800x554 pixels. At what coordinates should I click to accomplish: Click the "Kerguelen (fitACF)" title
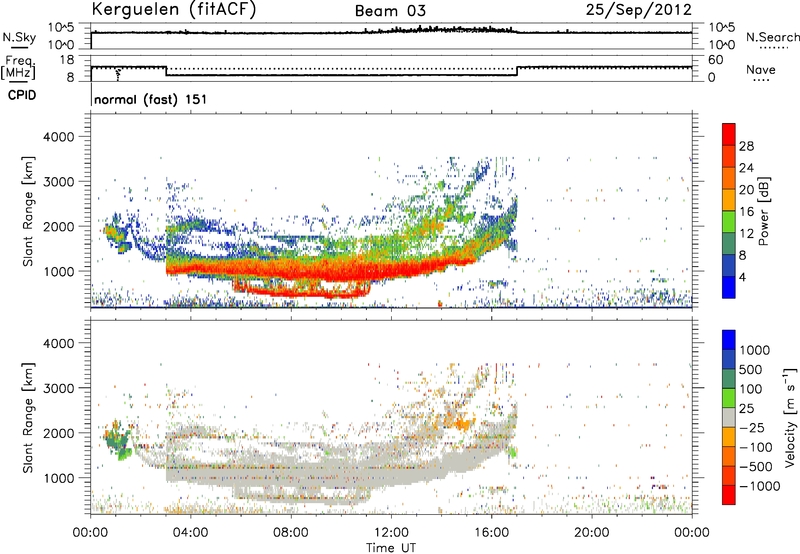(x=173, y=9)
